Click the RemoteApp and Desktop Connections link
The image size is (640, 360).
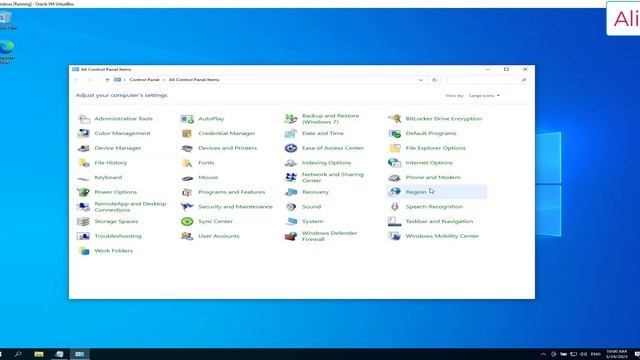(x=131, y=207)
